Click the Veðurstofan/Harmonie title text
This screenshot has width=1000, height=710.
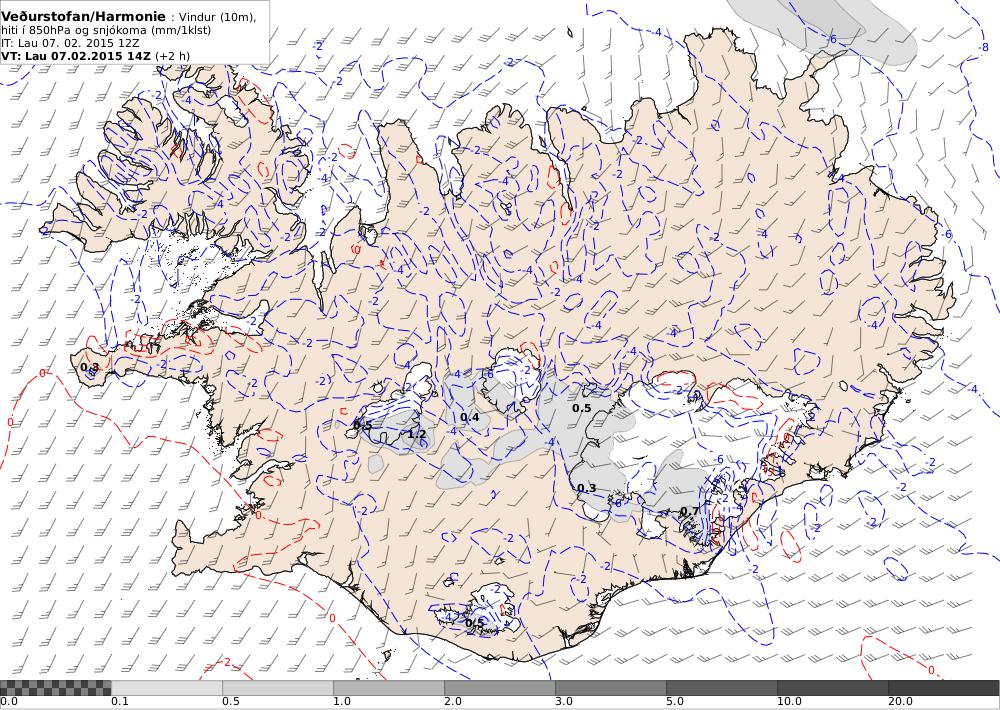84,17
